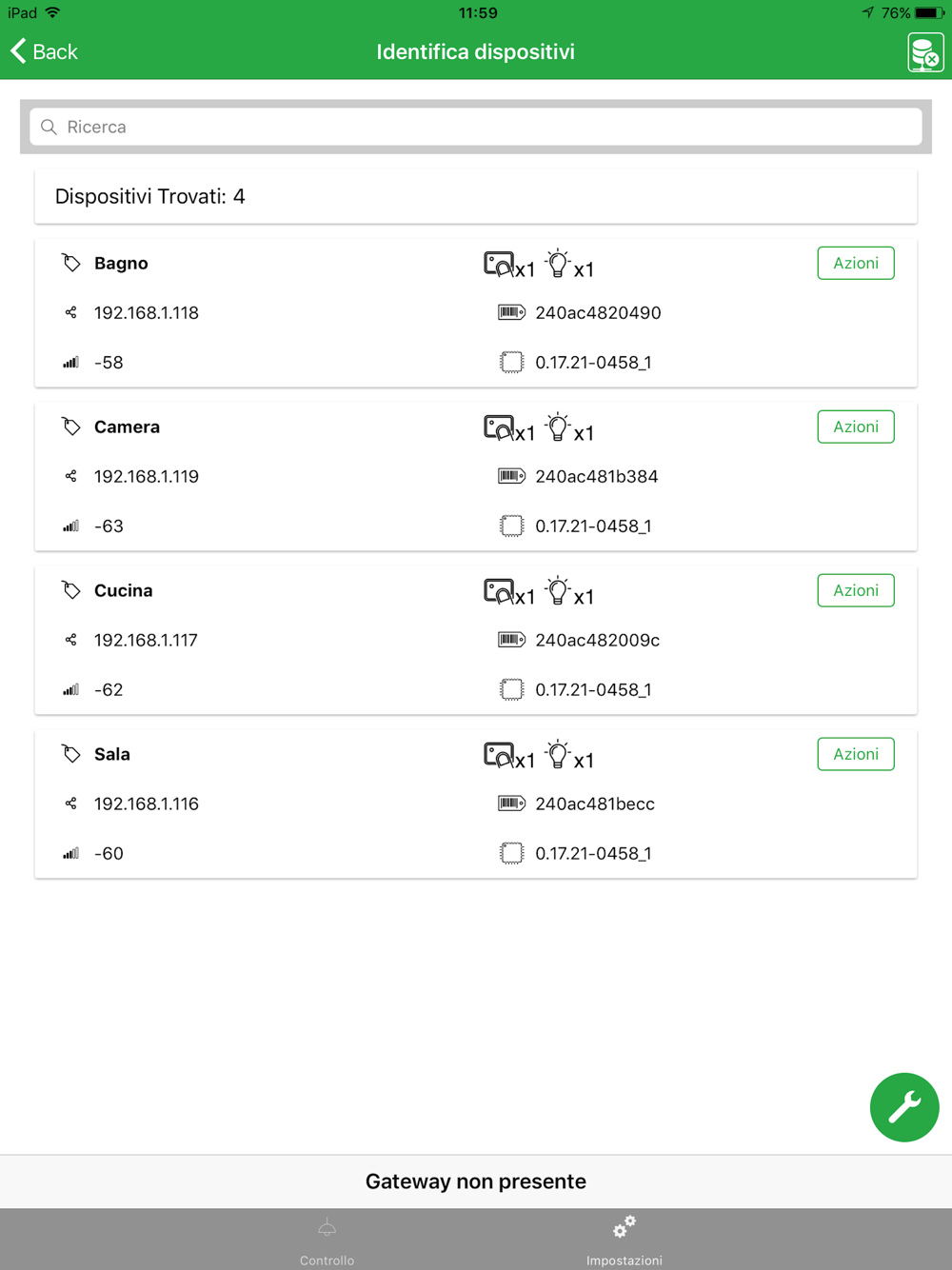Screen dimensions: 952x1270
Task: Tap the tag icon next to Cucina
Action: 71,590
